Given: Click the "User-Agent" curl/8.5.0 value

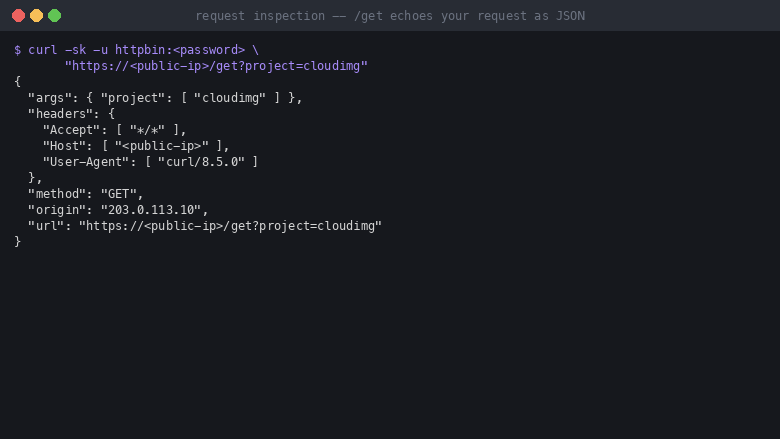Looking at the screenshot, I should [x=201, y=162].
